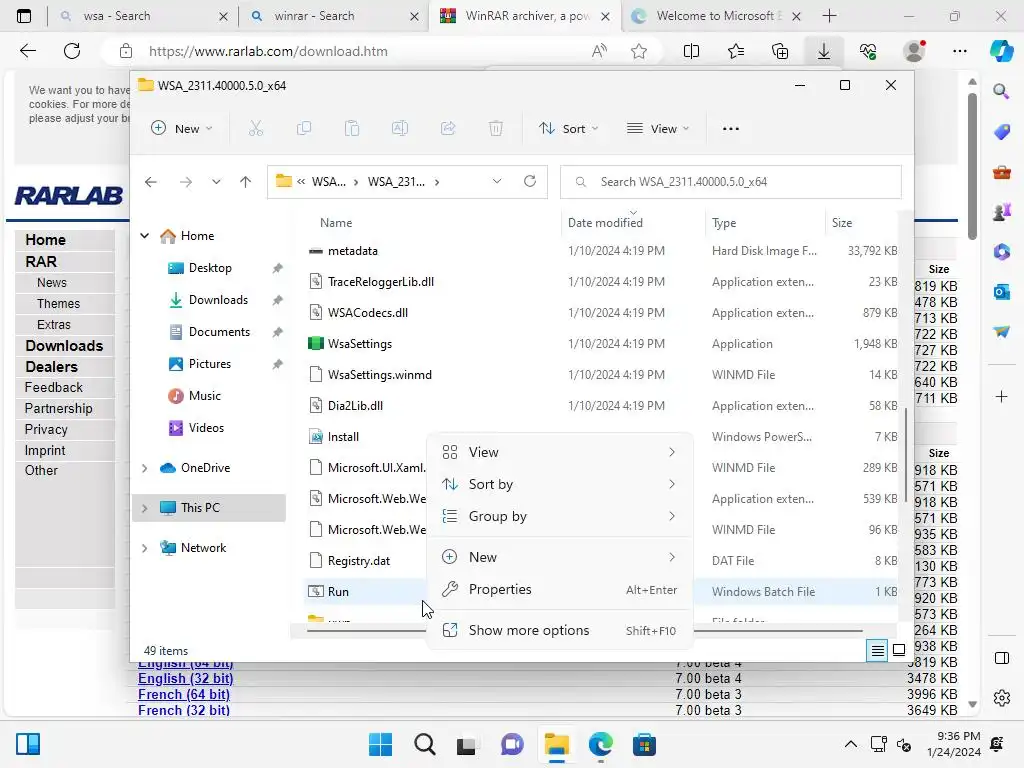Viewport: 1024px width, 768px height.
Task: Refresh the Explorer folder view
Action: [x=530, y=182]
